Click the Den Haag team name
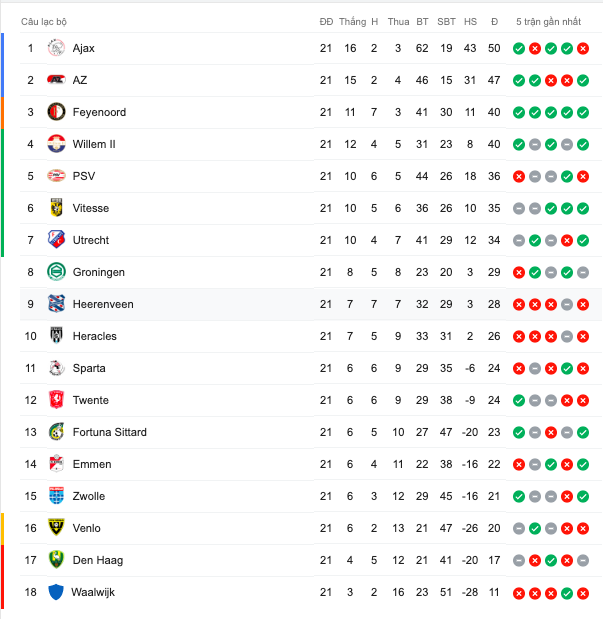 point(98,560)
